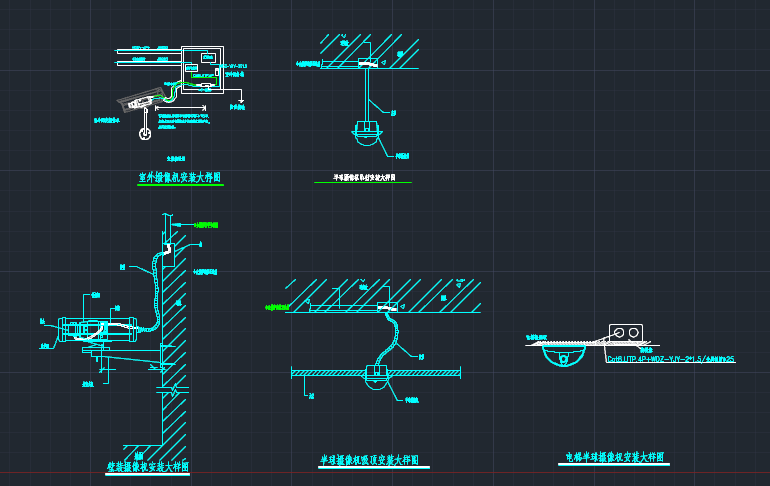
Task: Select the outdoor camera title 室外摄像机安装大样图
Action: coord(178,178)
